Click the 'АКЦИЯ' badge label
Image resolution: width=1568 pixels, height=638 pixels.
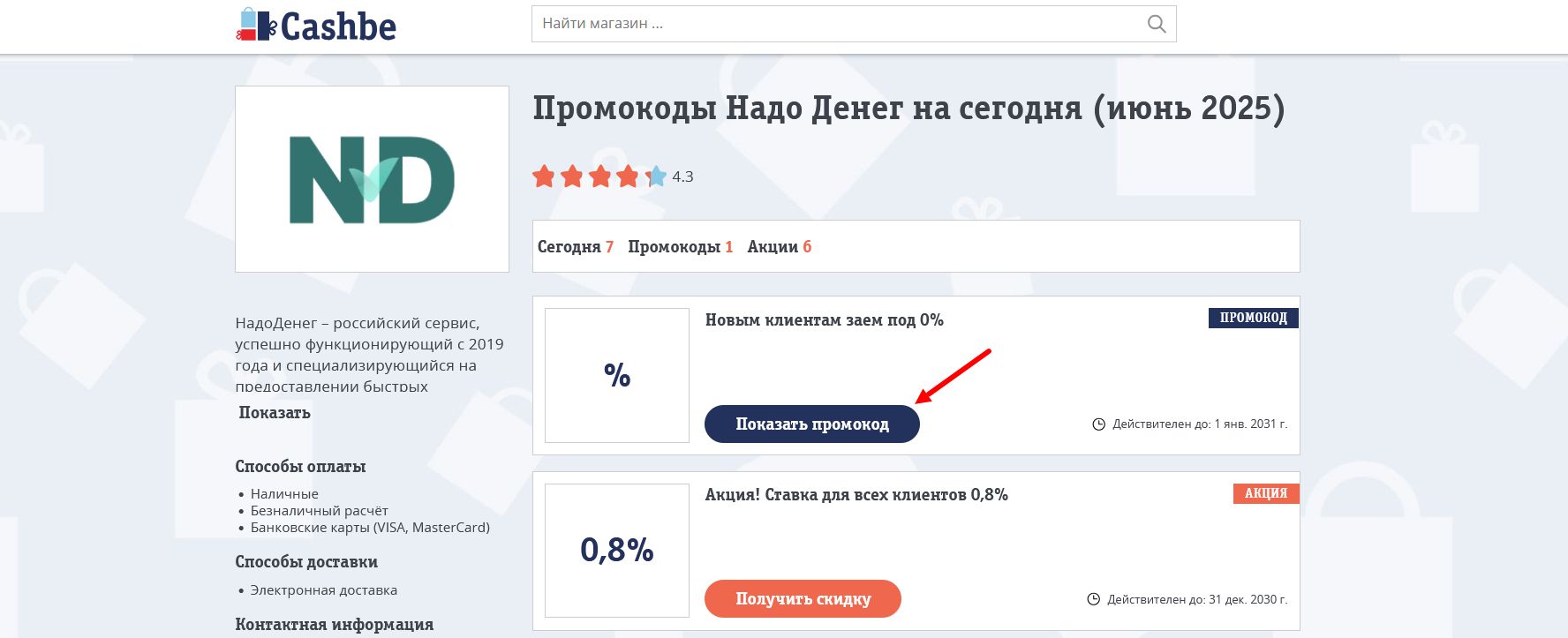pos(1266,493)
